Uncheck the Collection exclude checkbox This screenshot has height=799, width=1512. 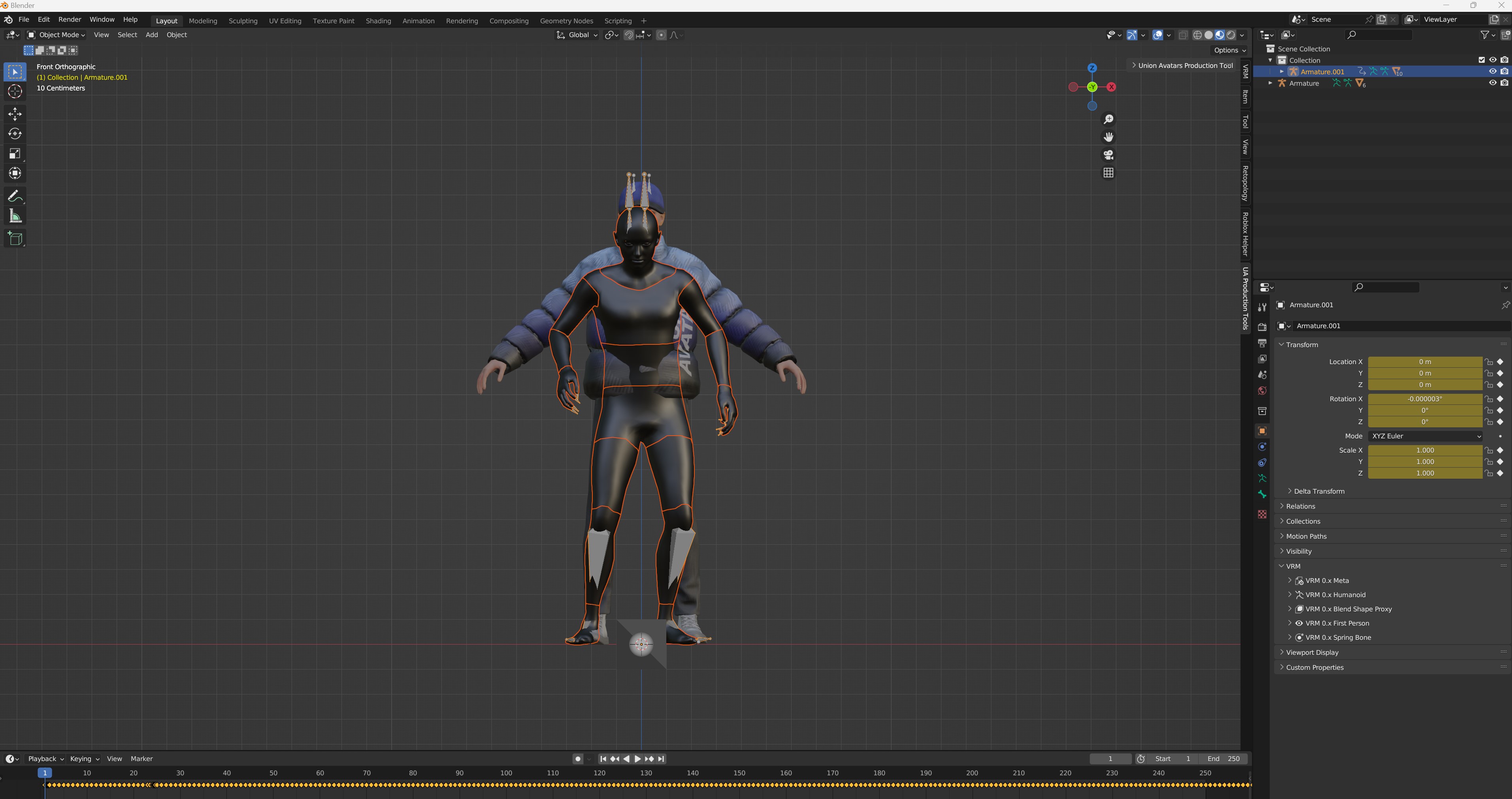(x=1482, y=60)
